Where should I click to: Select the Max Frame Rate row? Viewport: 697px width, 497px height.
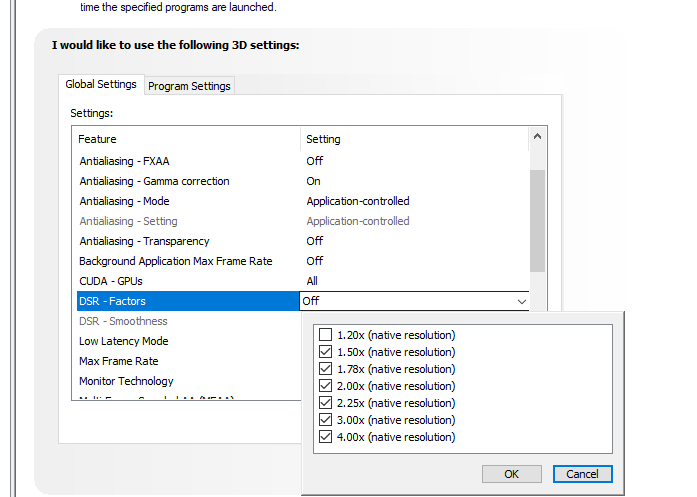(x=118, y=361)
